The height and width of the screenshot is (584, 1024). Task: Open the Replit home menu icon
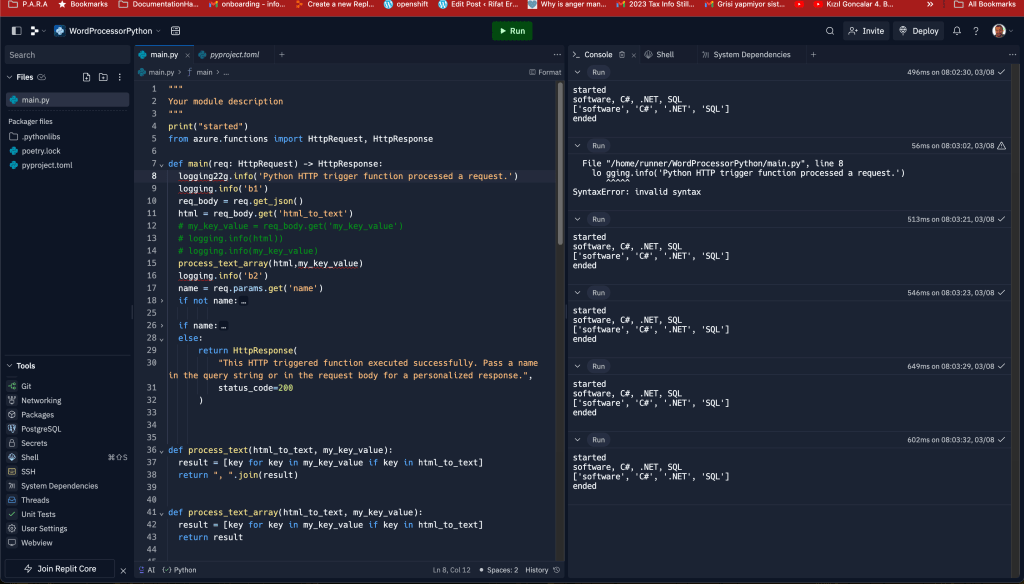(x=37, y=31)
